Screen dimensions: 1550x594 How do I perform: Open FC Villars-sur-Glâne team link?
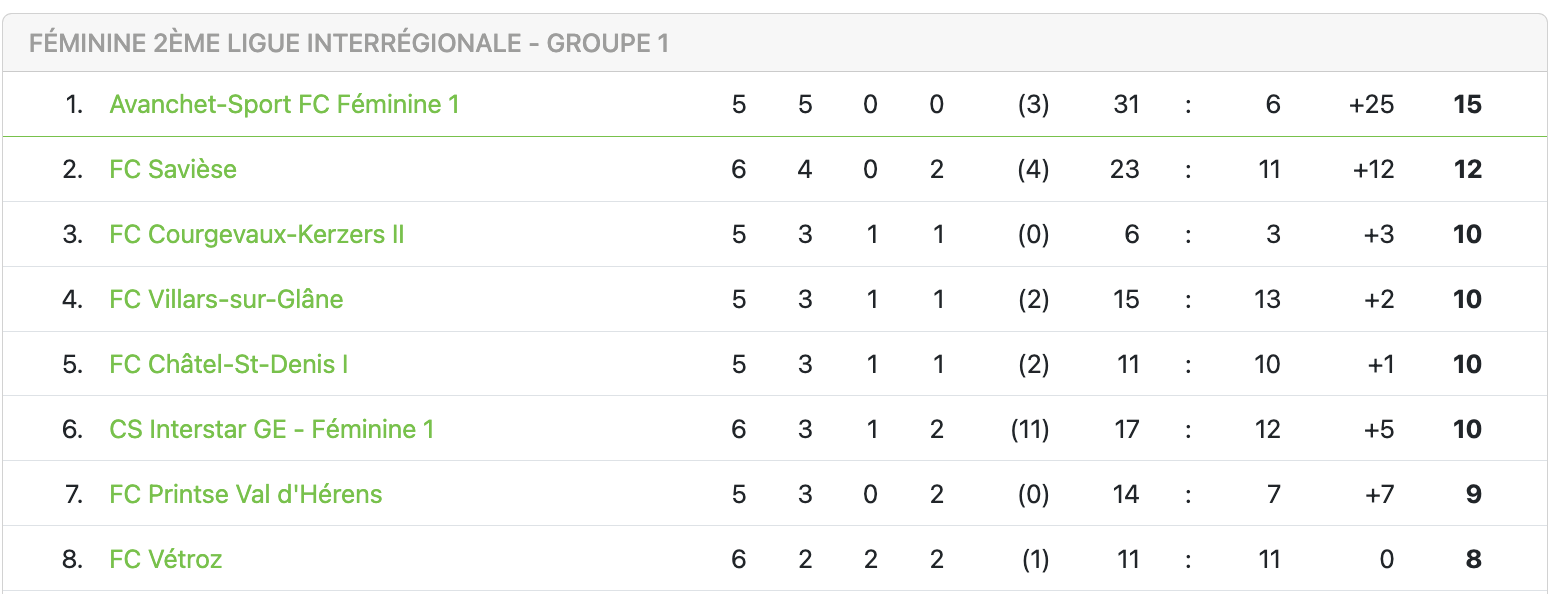(226, 299)
